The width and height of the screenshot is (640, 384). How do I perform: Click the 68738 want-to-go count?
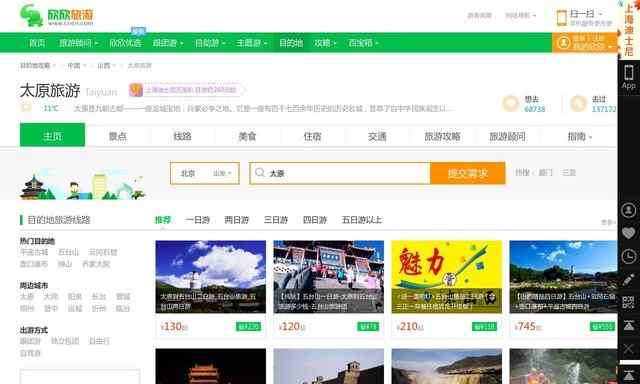tap(534, 109)
